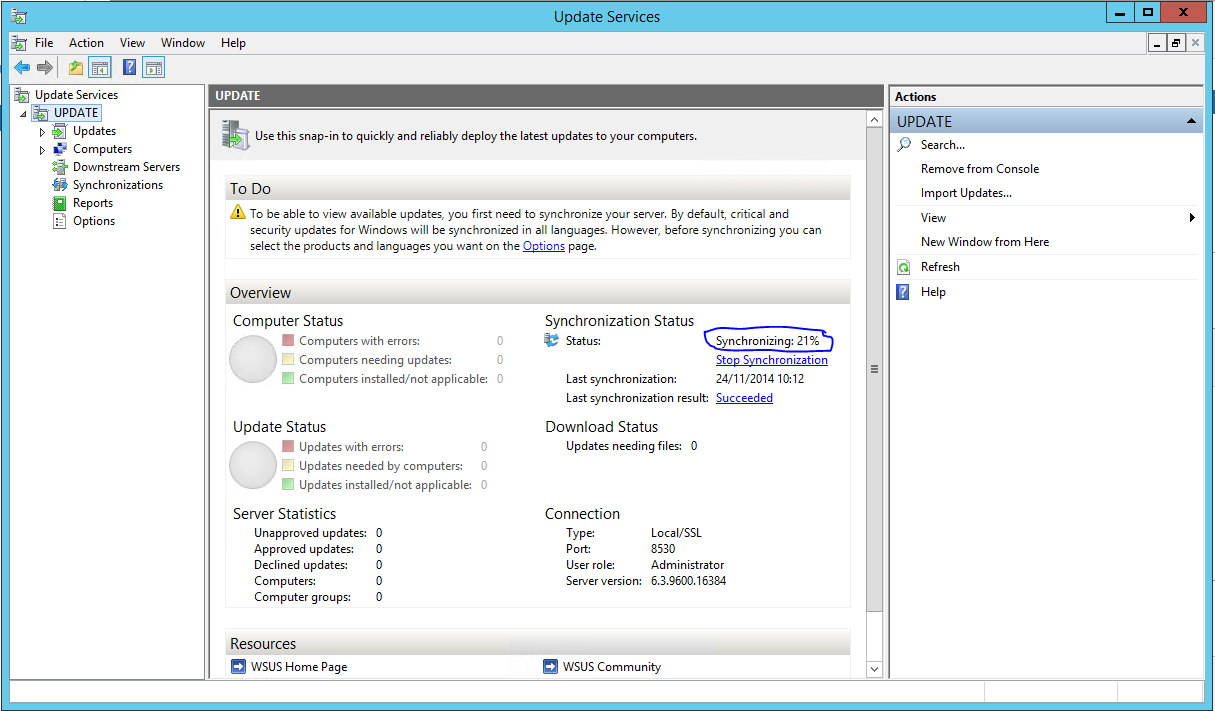Viewport: 1215px width, 711px height.
Task: Click Import Updates... action
Action: click(966, 193)
